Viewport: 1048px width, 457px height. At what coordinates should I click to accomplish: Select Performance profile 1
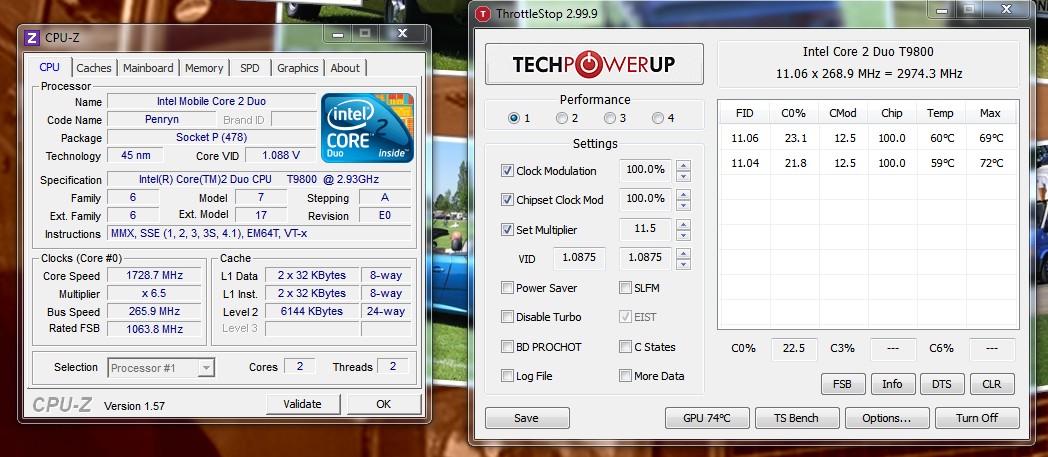point(513,118)
